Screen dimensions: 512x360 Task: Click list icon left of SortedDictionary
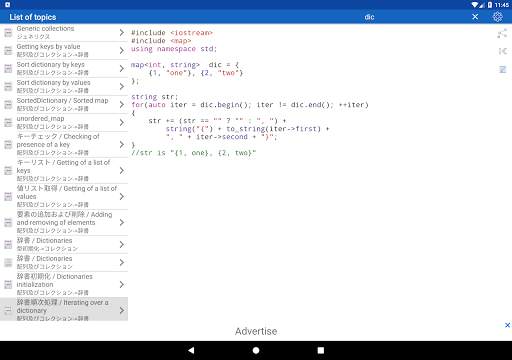8,105
